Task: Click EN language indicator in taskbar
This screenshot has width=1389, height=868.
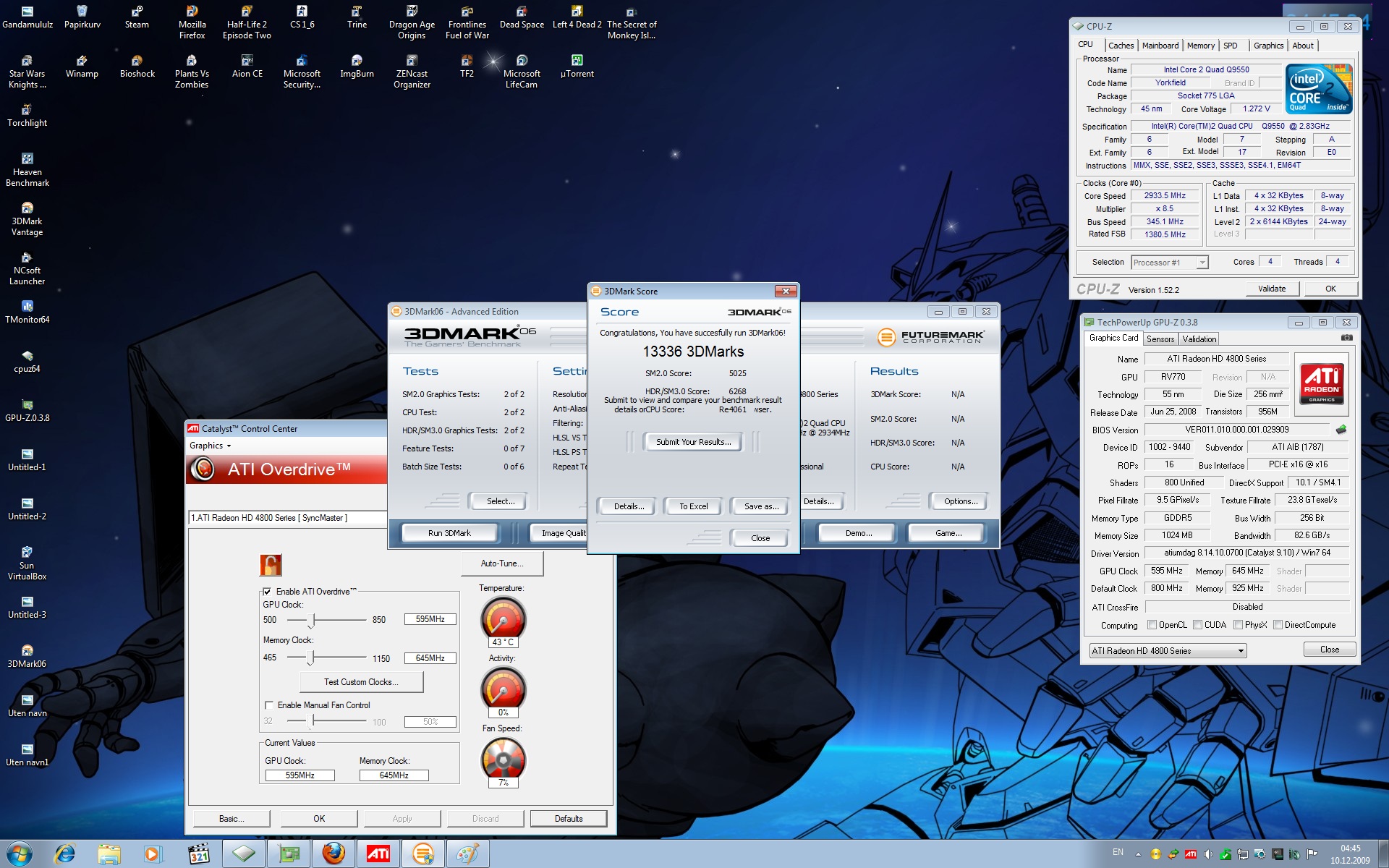Action: point(1118,853)
